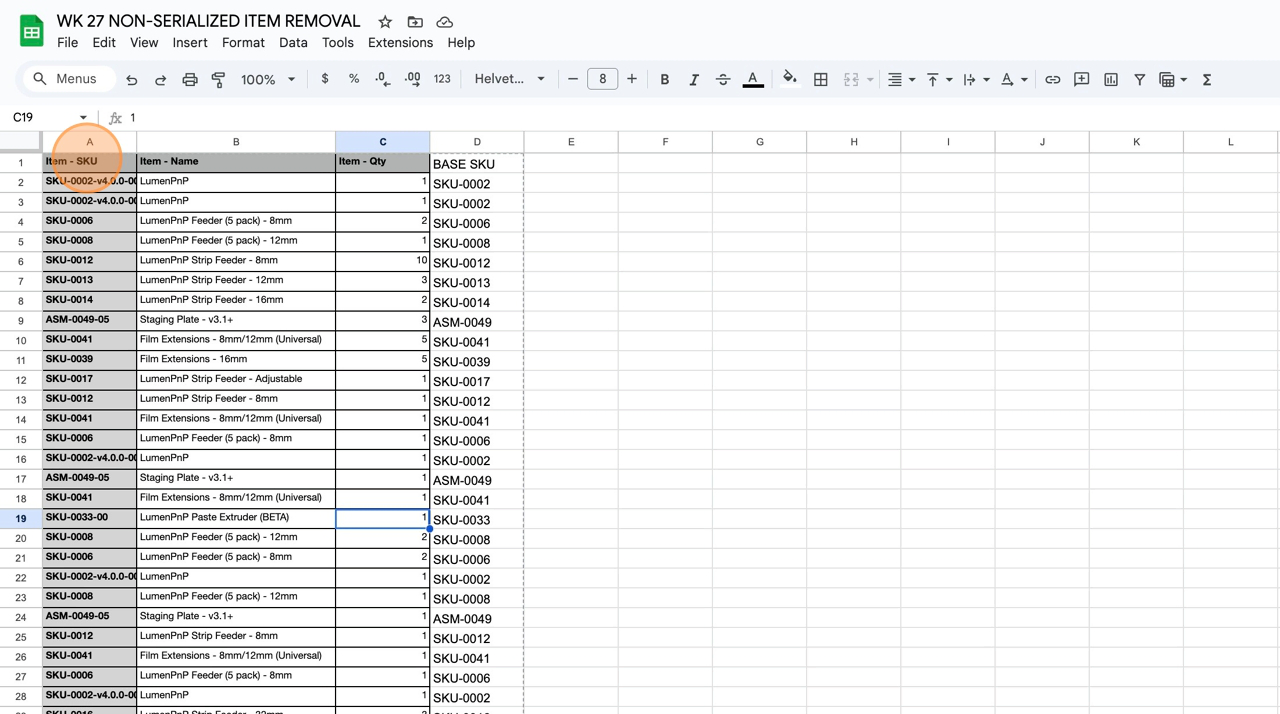1280x714 pixels.
Task: Click the create filter icon
Action: pos(1139,79)
